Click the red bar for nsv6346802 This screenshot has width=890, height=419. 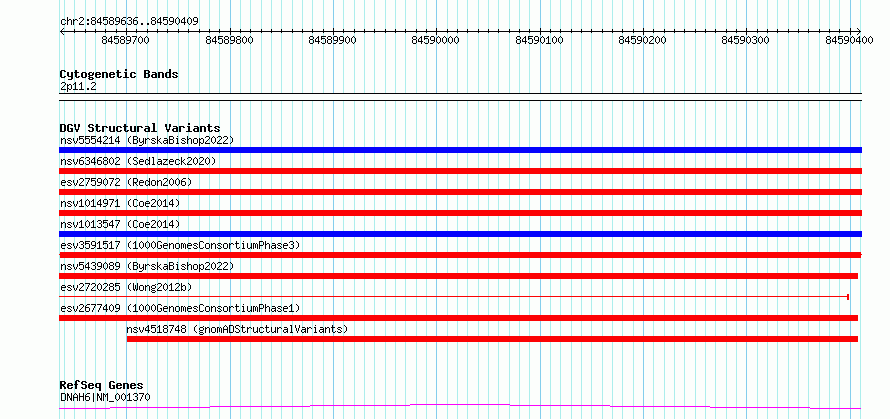click(x=460, y=171)
